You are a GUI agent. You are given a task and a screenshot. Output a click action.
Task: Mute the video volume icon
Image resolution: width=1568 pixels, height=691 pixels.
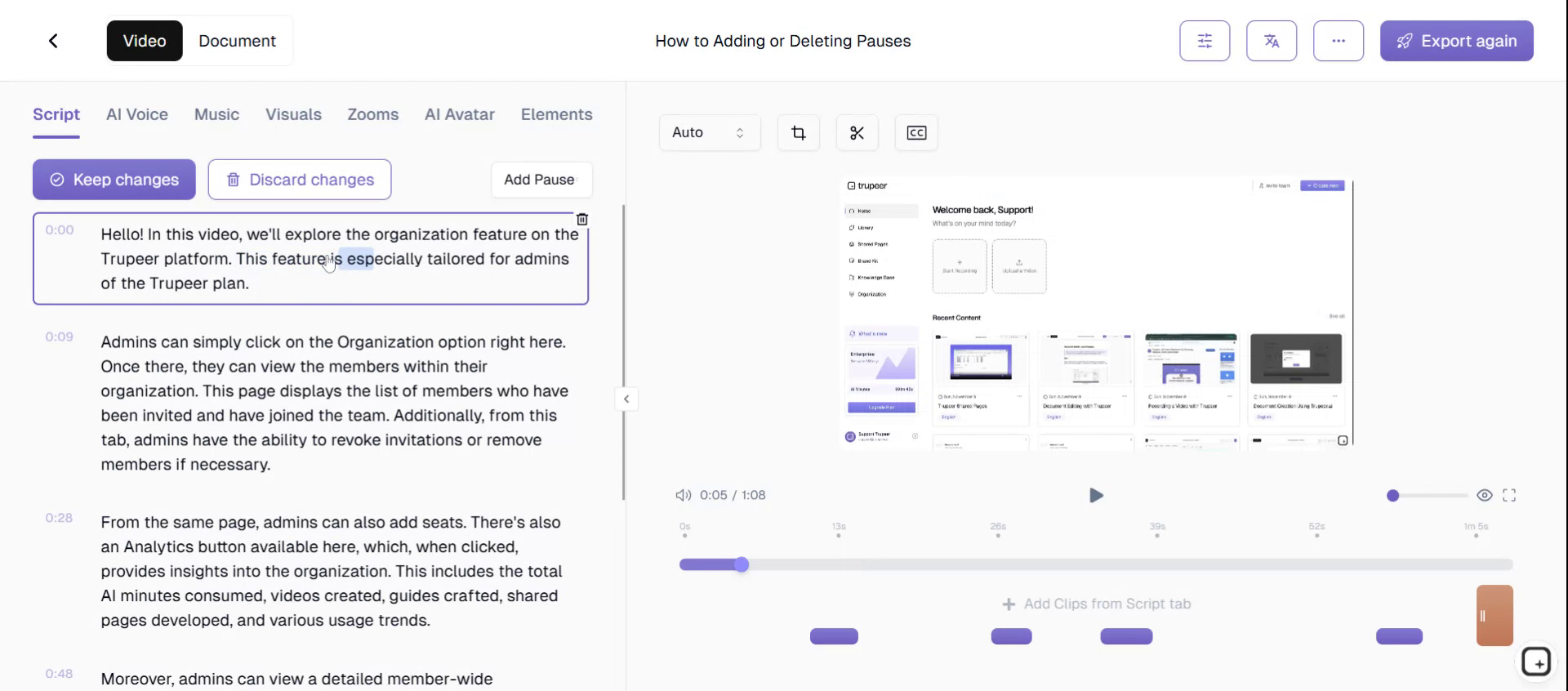(684, 495)
